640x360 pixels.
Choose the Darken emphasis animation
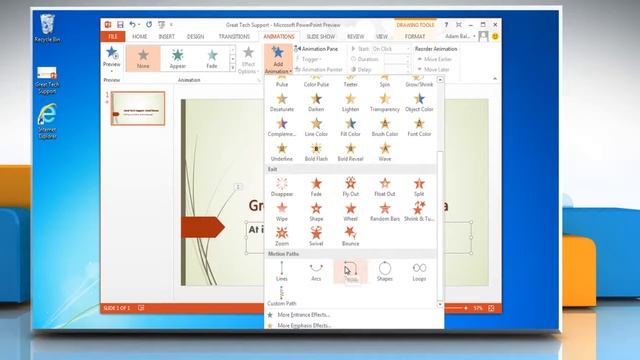click(316, 102)
